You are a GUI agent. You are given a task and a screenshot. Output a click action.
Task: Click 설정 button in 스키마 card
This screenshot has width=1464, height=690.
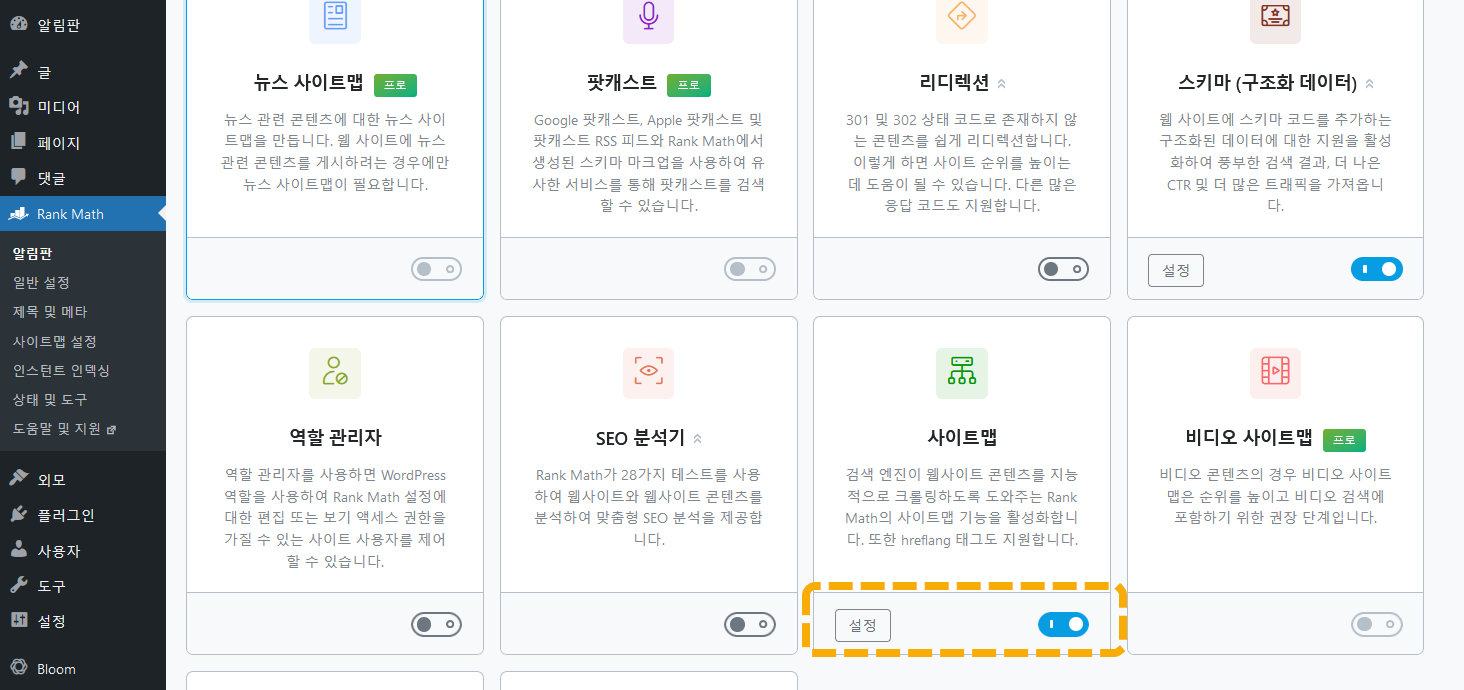(1176, 270)
